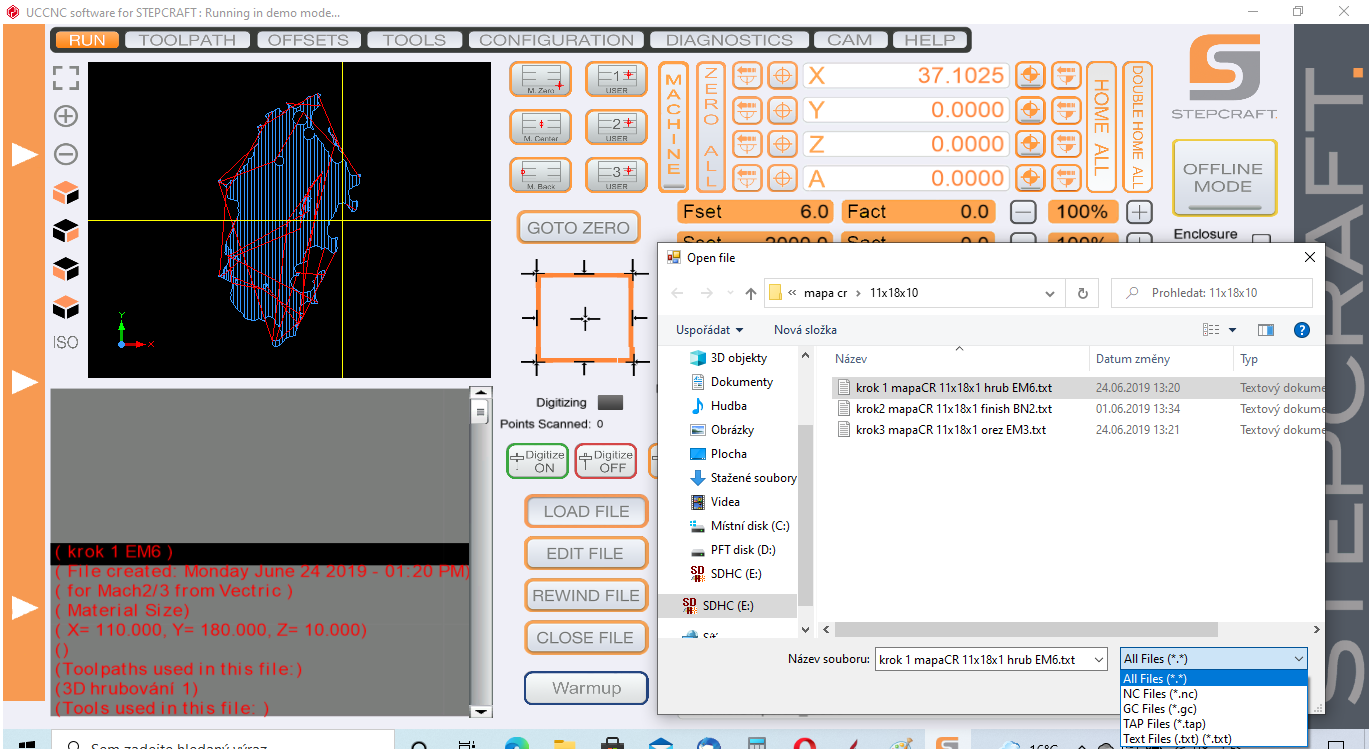The image size is (1371, 749).
Task: Open the DIAGNOSTICS tab
Action: point(729,40)
